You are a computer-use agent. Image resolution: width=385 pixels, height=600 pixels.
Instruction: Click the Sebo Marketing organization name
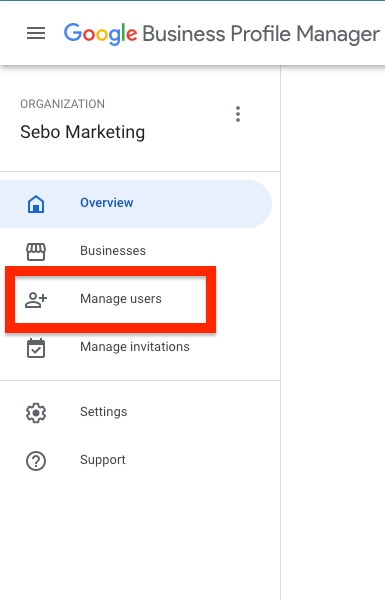83,132
